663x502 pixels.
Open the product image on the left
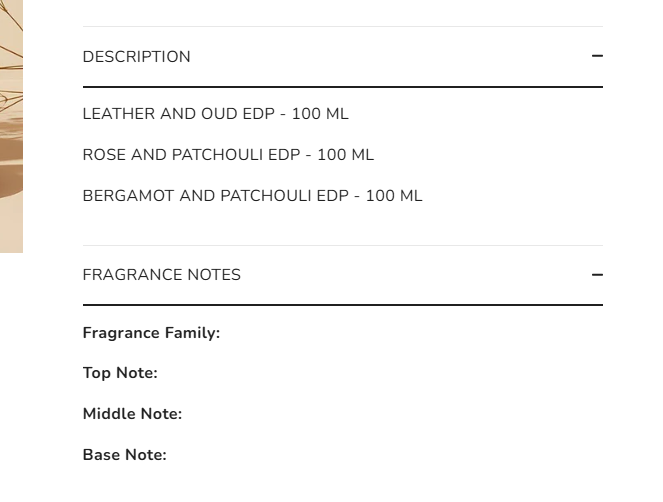pyautogui.click(x=11, y=125)
